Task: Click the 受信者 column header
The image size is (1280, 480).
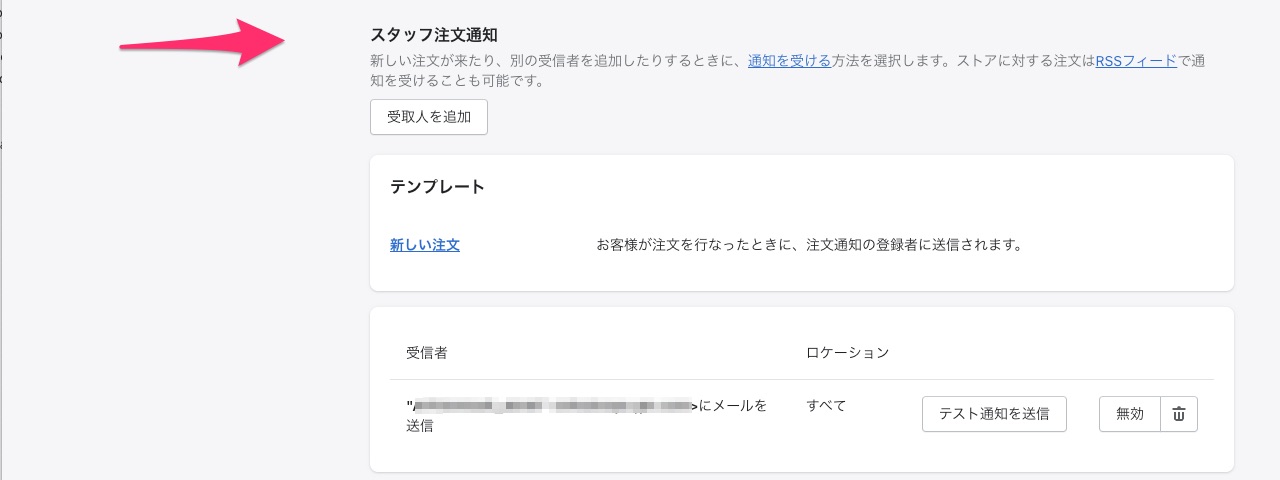Action: 426,353
